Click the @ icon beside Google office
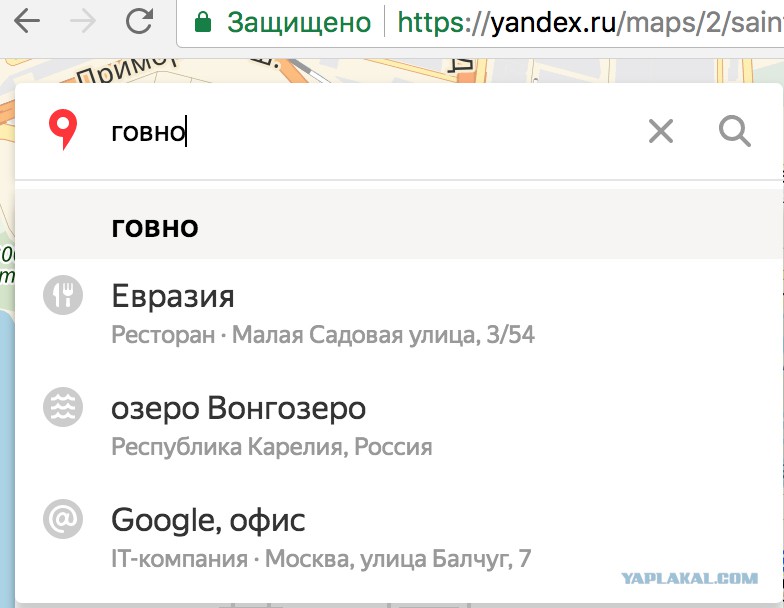This screenshot has height=608, width=784. tap(63, 519)
